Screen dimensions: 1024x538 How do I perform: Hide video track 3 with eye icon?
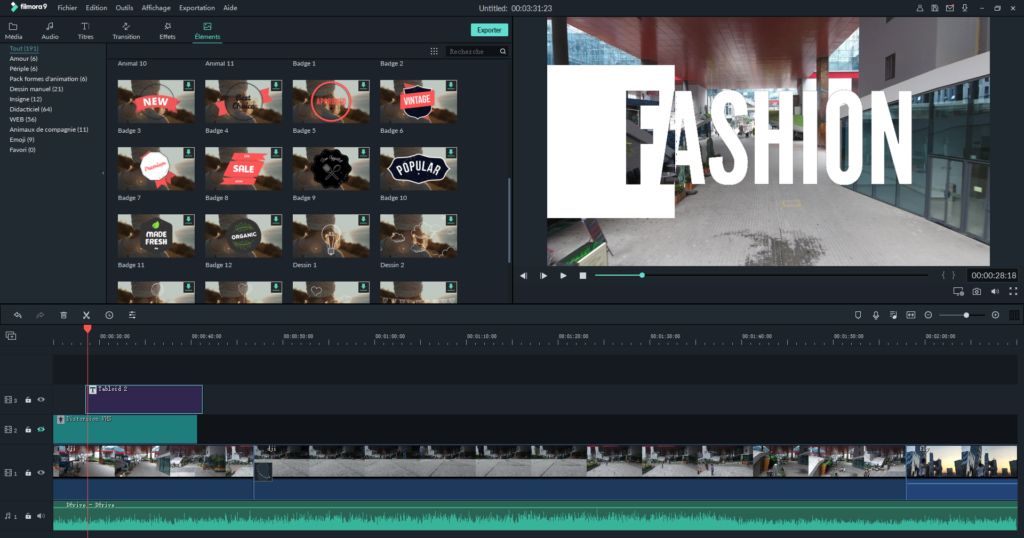point(41,400)
